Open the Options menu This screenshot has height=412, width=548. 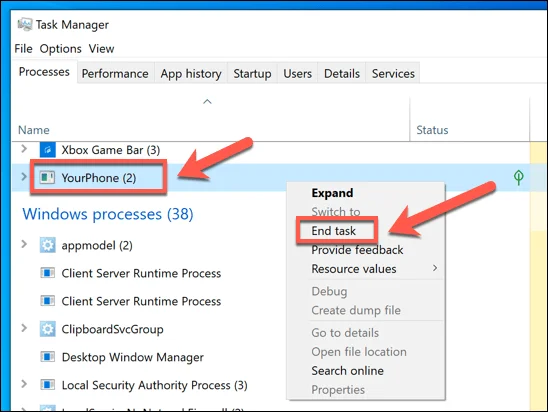point(60,49)
